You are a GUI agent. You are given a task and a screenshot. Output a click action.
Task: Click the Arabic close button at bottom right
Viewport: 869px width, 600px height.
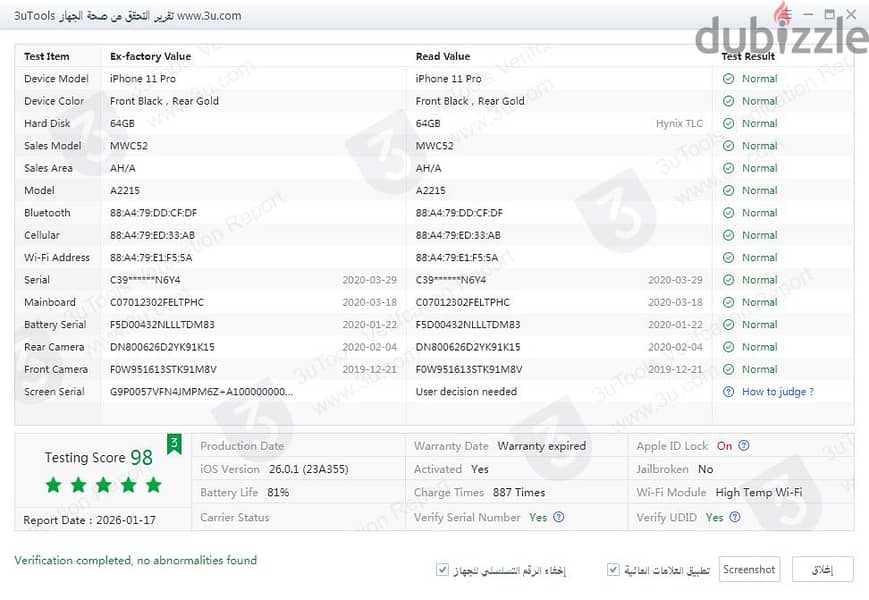point(822,570)
